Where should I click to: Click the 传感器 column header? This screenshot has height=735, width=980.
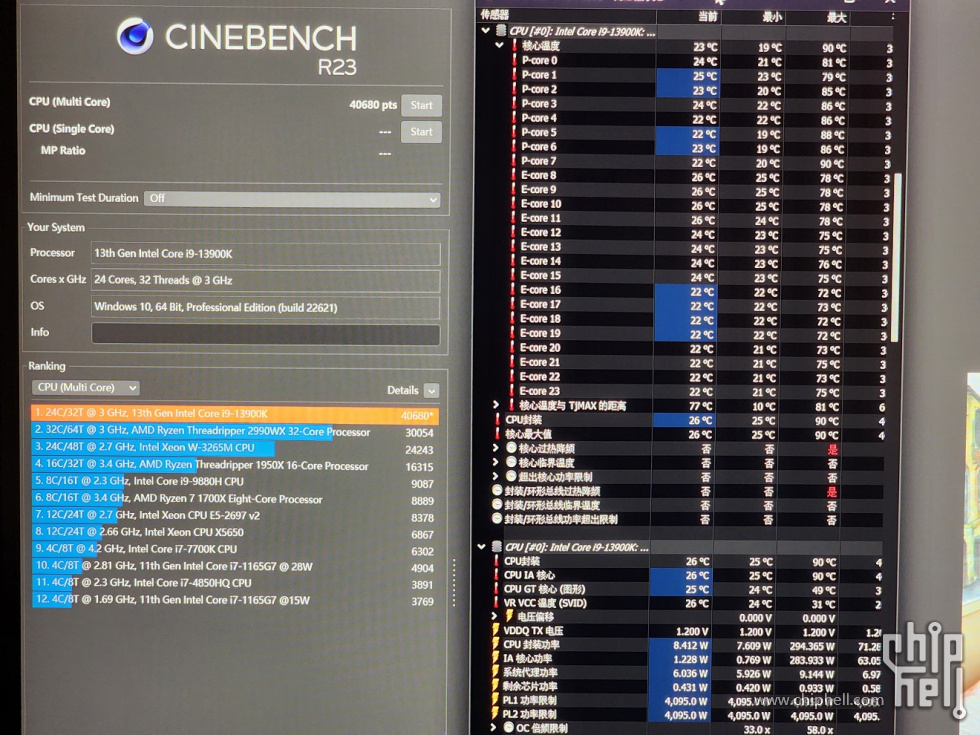click(494, 15)
